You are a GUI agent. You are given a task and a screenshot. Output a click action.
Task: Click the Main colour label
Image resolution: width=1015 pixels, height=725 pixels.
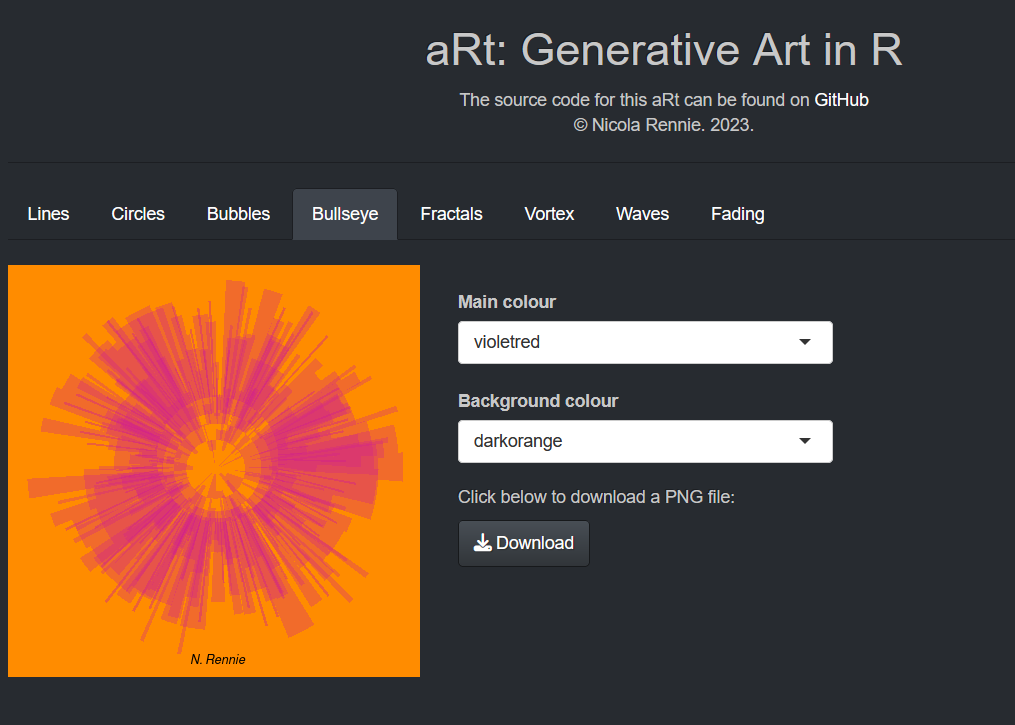coord(506,302)
